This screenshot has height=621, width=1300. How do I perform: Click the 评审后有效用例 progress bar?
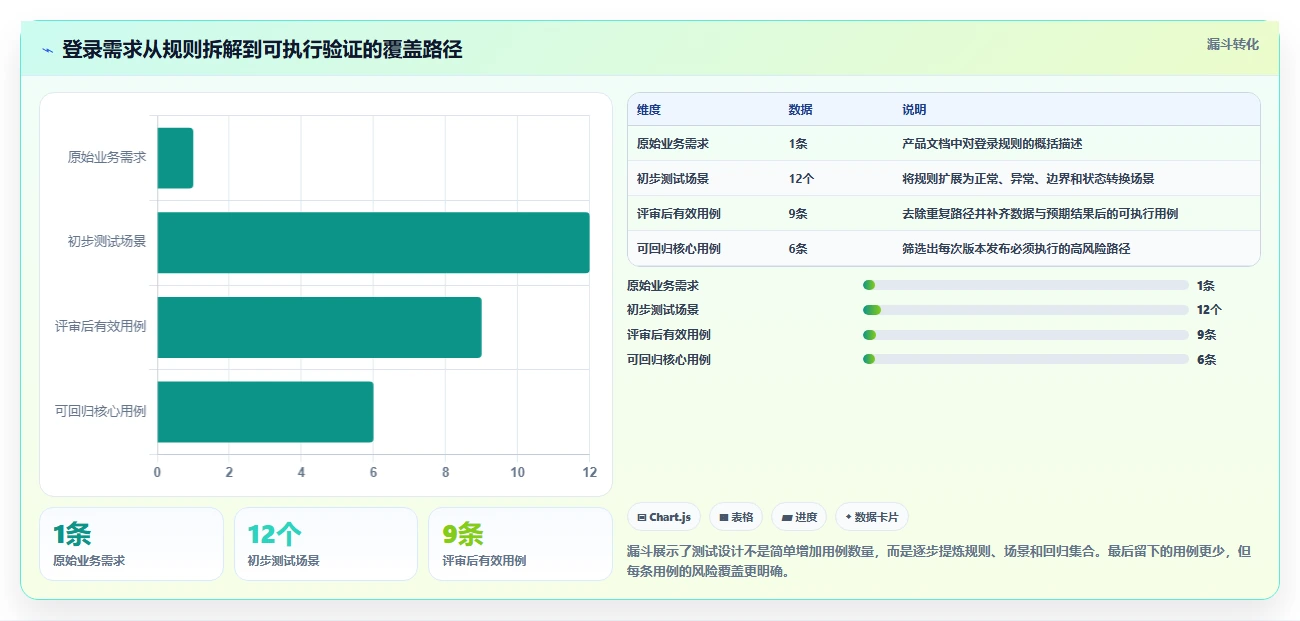(x=1026, y=335)
